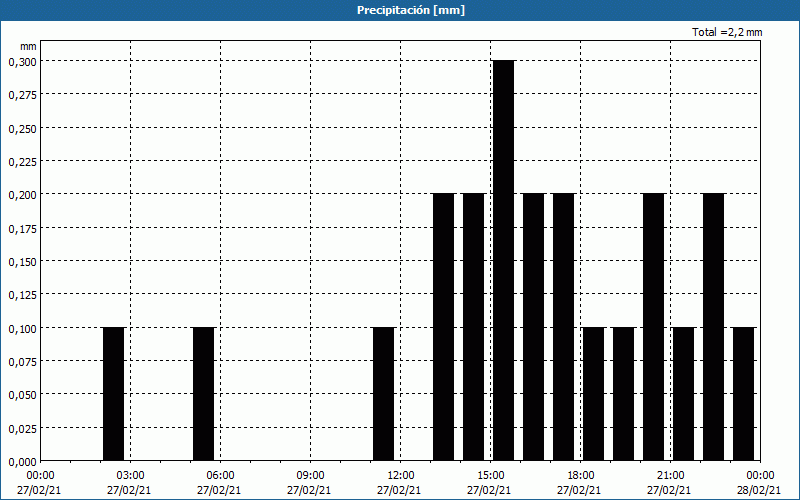Click the "mm" unit label above the y-axis
Image resolution: width=800 pixels, height=500 pixels.
(x=28, y=46)
